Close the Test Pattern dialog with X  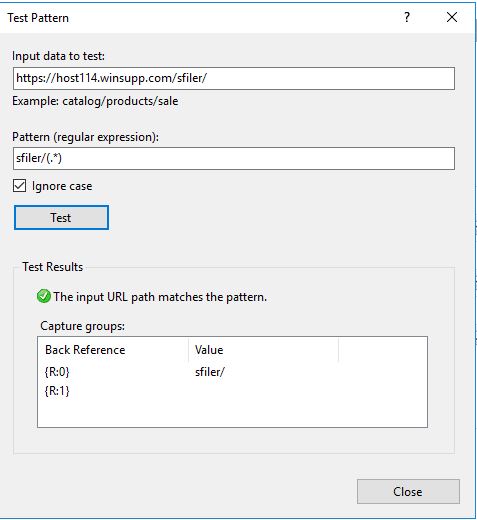pos(452,17)
